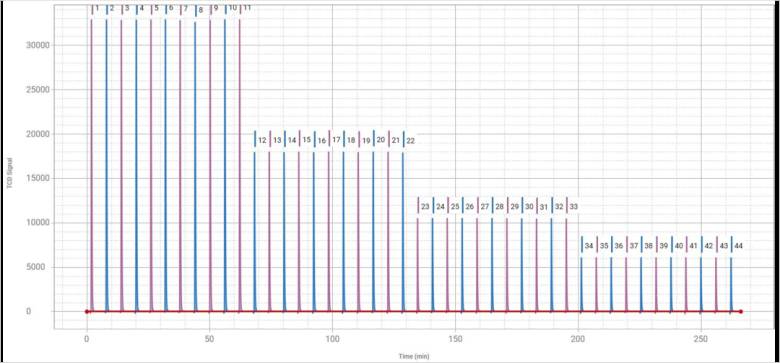This screenshot has width=780, height=363.
Task: Click peak label 11
Action: click(247, 8)
